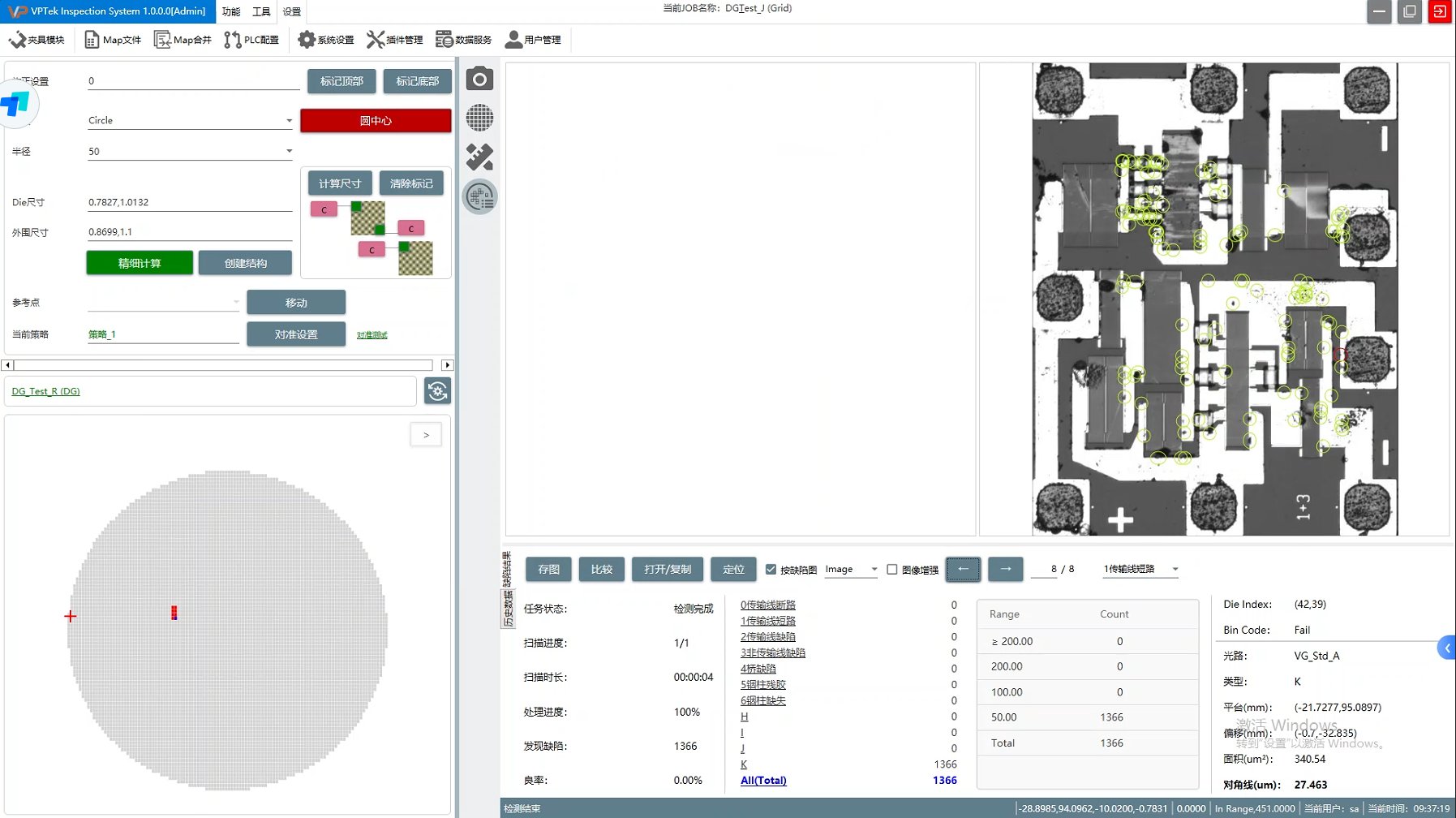Select the wafer grid map icon
The width and height of the screenshot is (1456, 818).
[x=479, y=118]
